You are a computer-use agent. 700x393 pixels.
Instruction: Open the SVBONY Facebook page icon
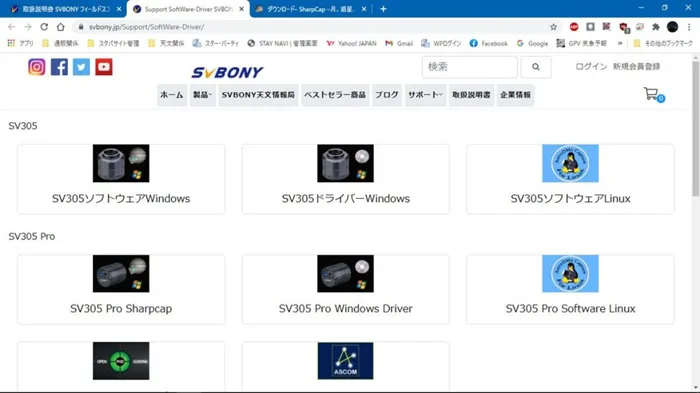59,67
